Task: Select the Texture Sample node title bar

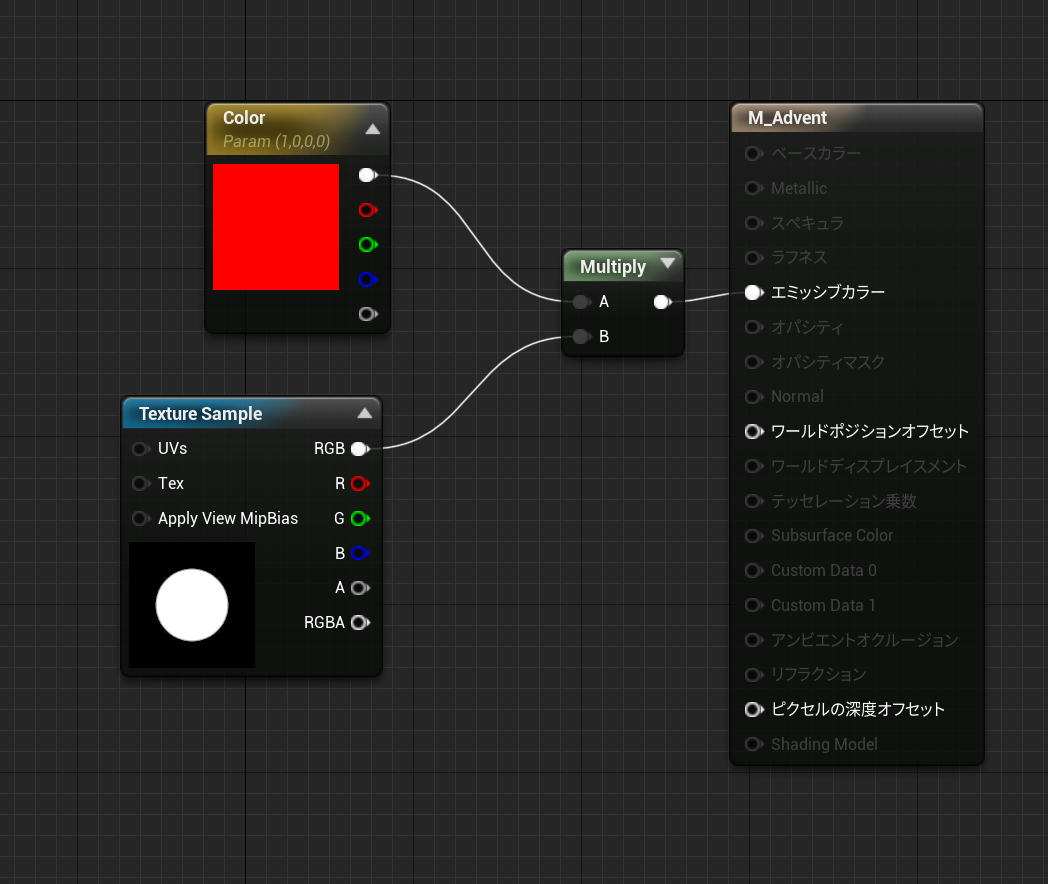Action: [x=252, y=414]
